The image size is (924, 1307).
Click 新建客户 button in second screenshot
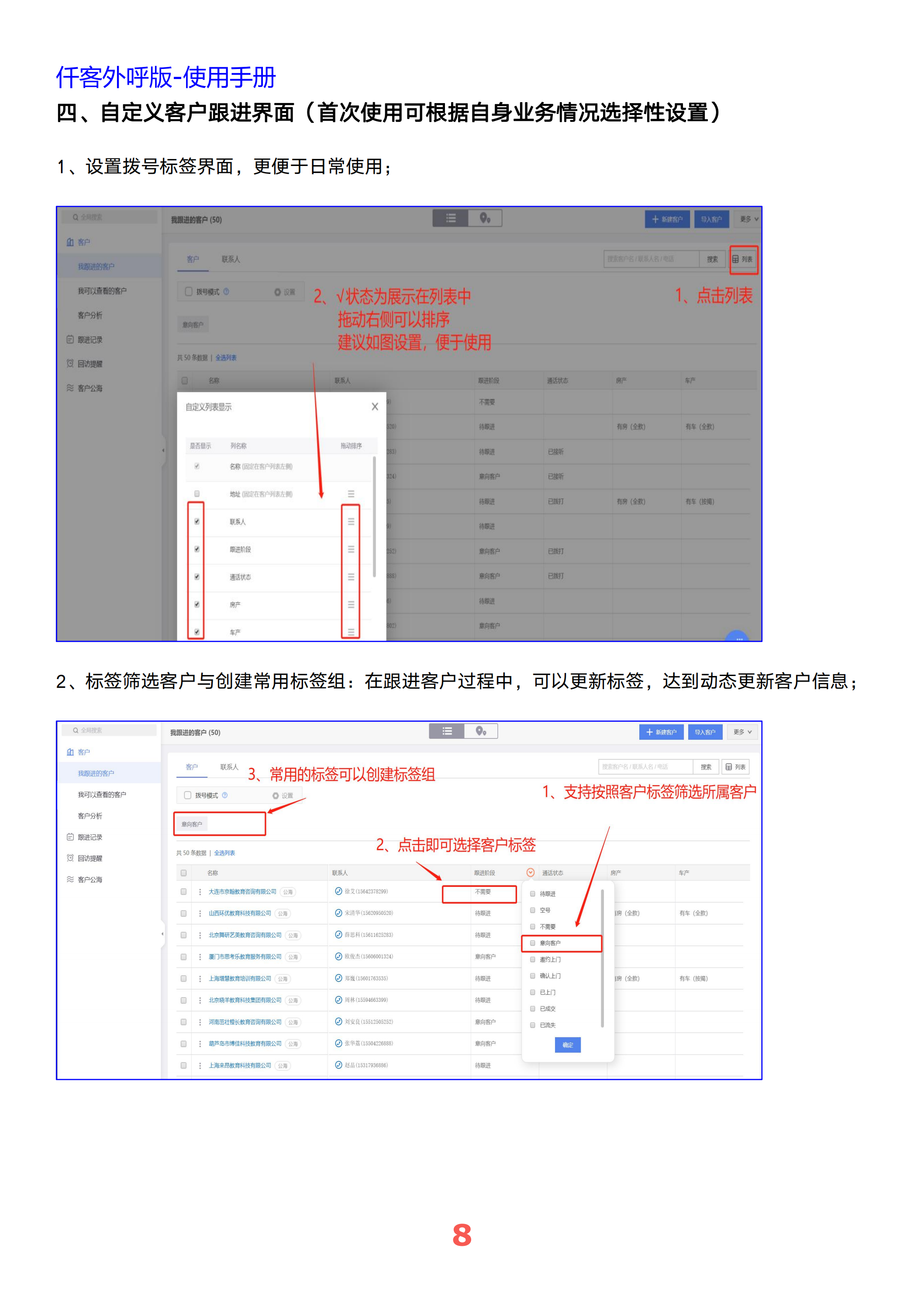pos(661,732)
